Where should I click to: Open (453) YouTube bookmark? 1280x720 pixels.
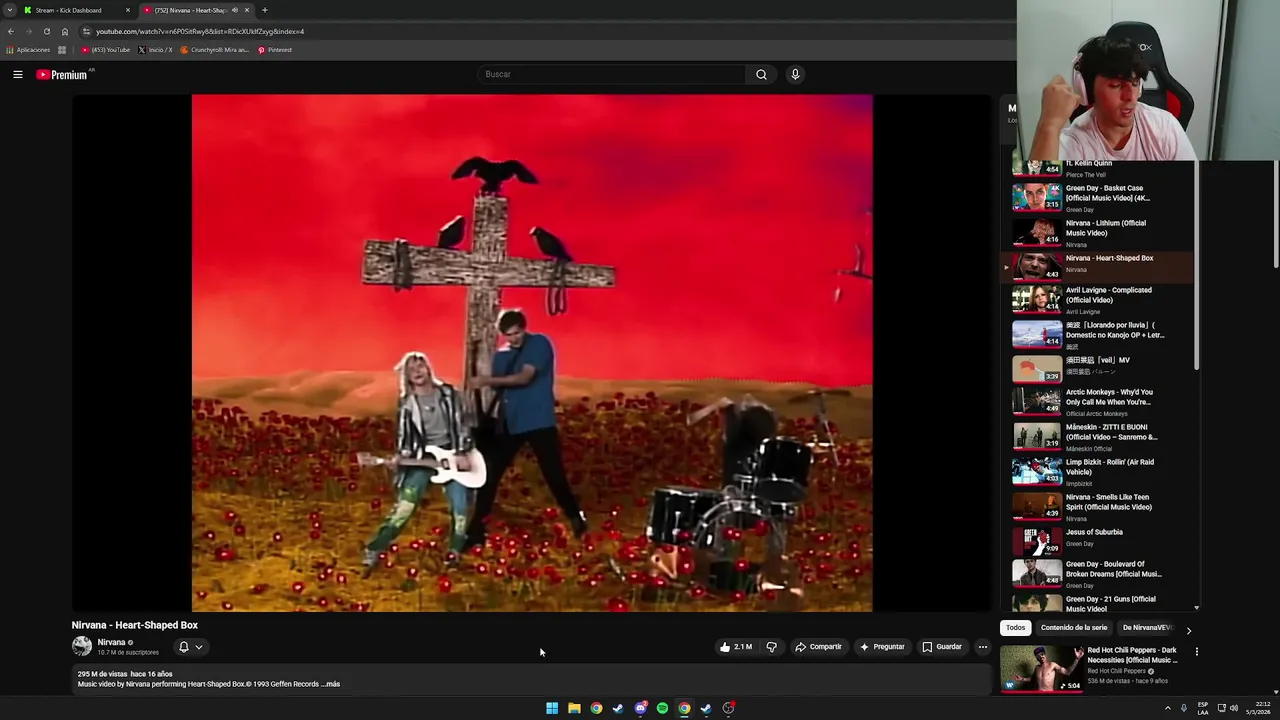coord(106,50)
